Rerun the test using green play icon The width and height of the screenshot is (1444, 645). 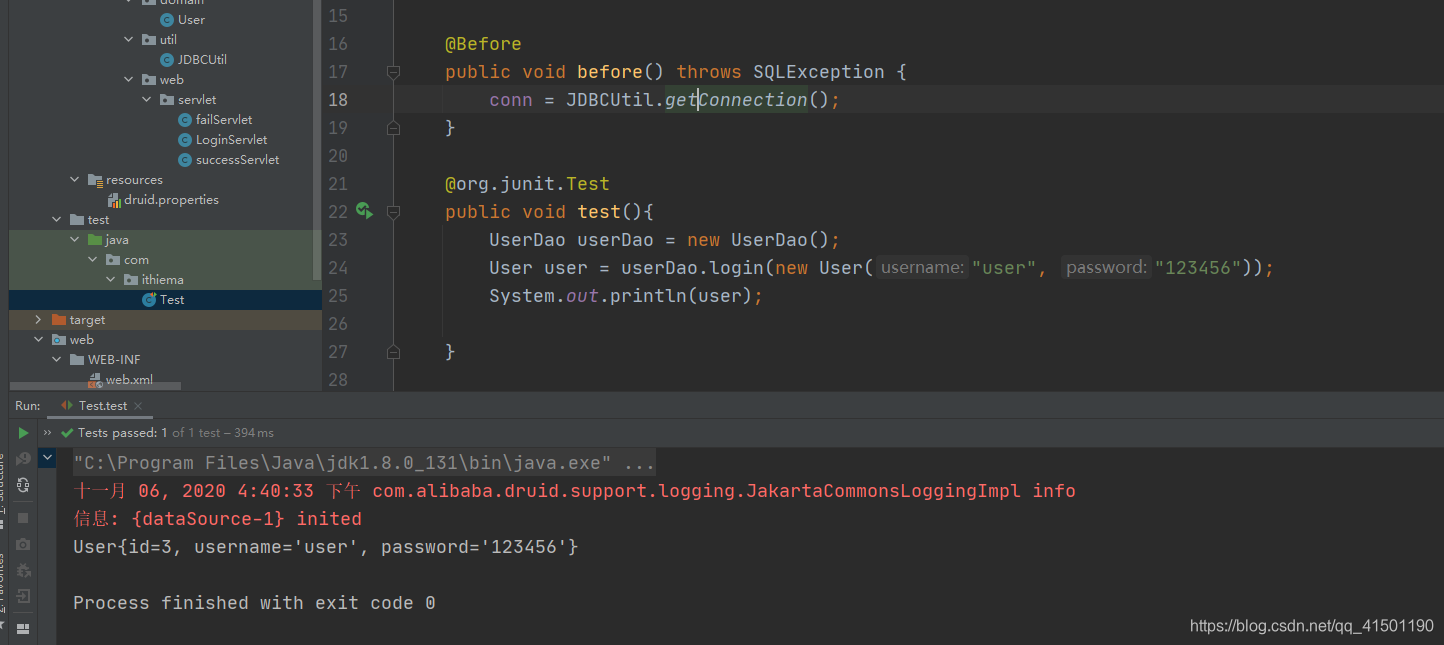(22, 432)
